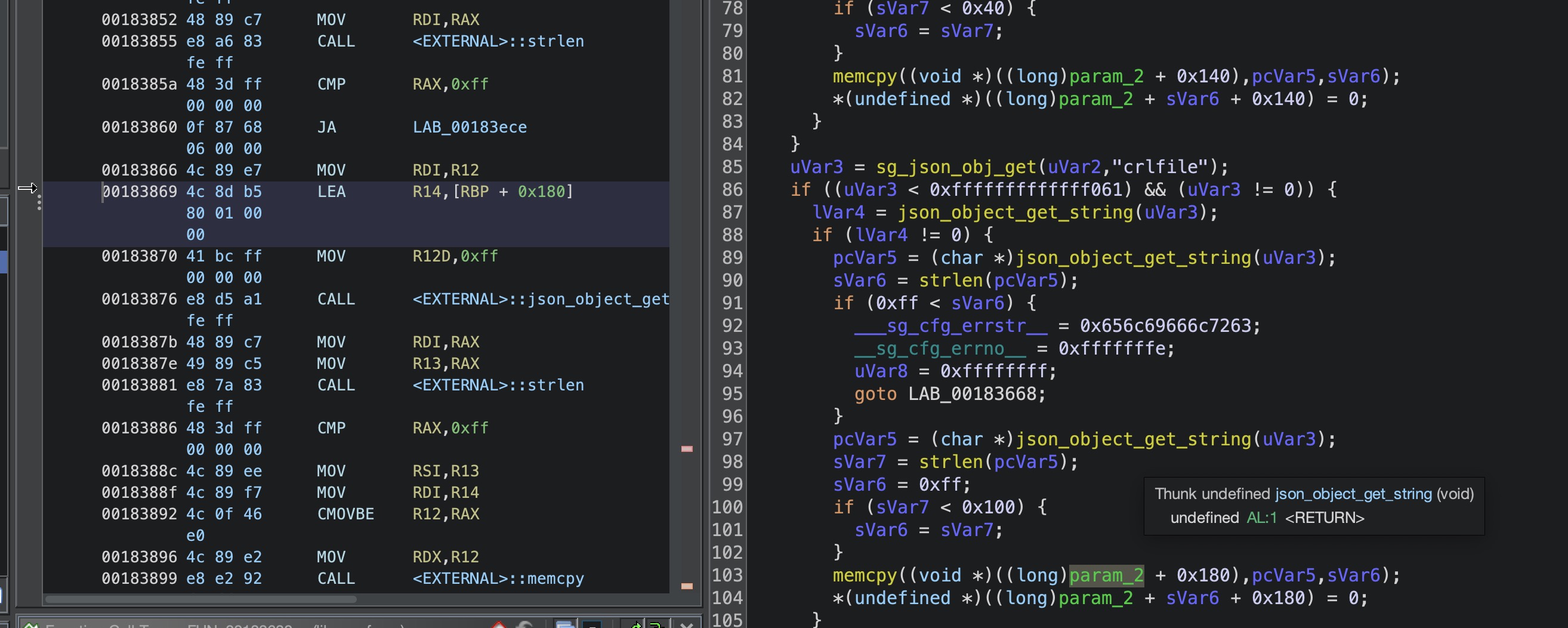The height and width of the screenshot is (628, 1568).
Task: Click the sg_json_obj_get call in decompiler
Action: click(956, 167)
